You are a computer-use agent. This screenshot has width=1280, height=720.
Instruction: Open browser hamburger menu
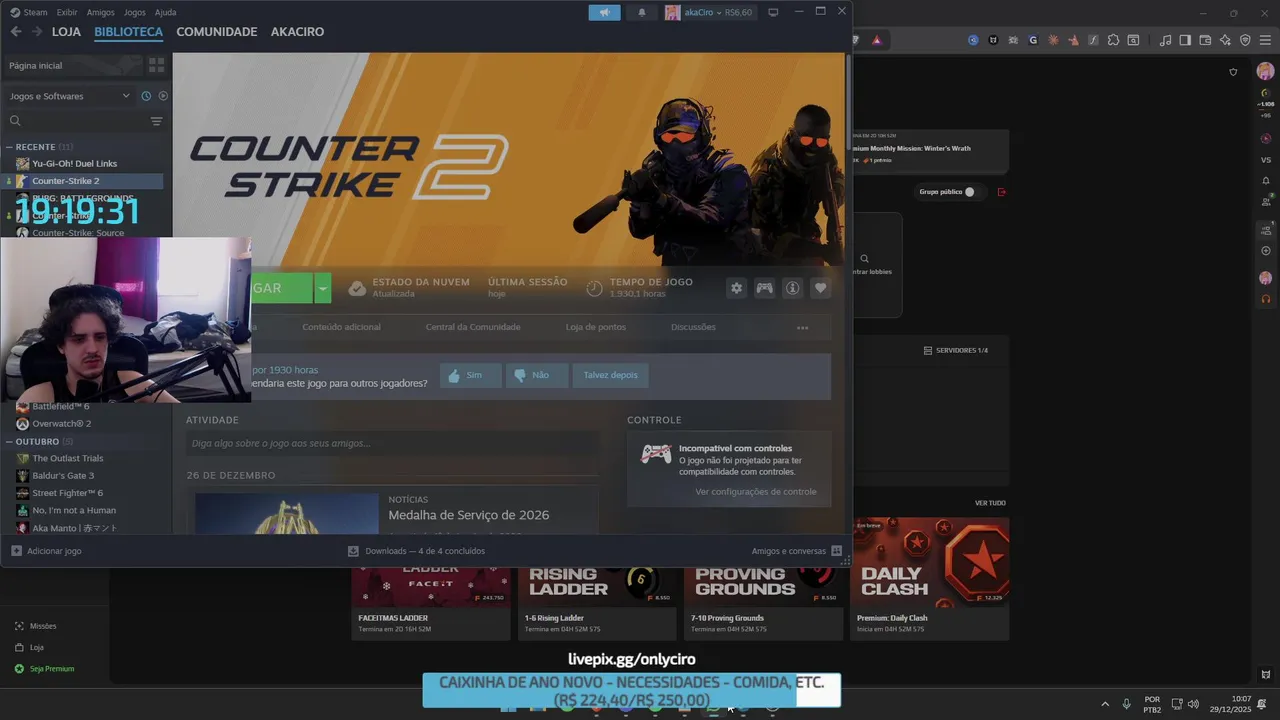click(x=1264, y=40)
